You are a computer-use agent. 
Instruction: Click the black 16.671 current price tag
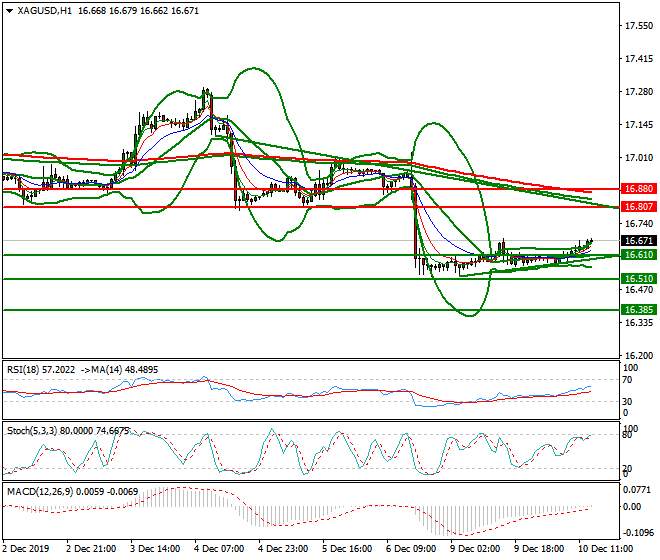coord(637,241)
